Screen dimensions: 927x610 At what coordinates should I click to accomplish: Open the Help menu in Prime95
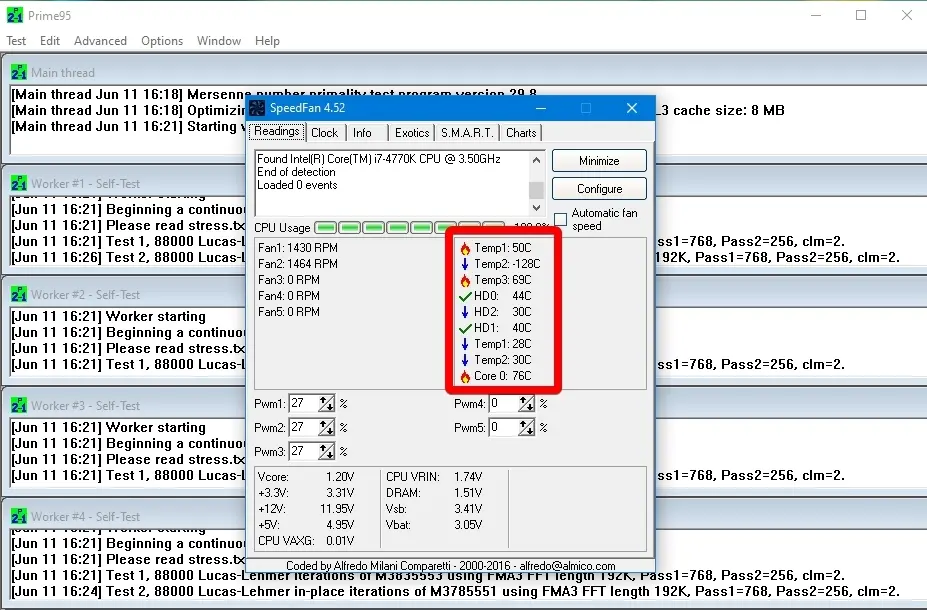pyautogui.click(x=267, y=41)
